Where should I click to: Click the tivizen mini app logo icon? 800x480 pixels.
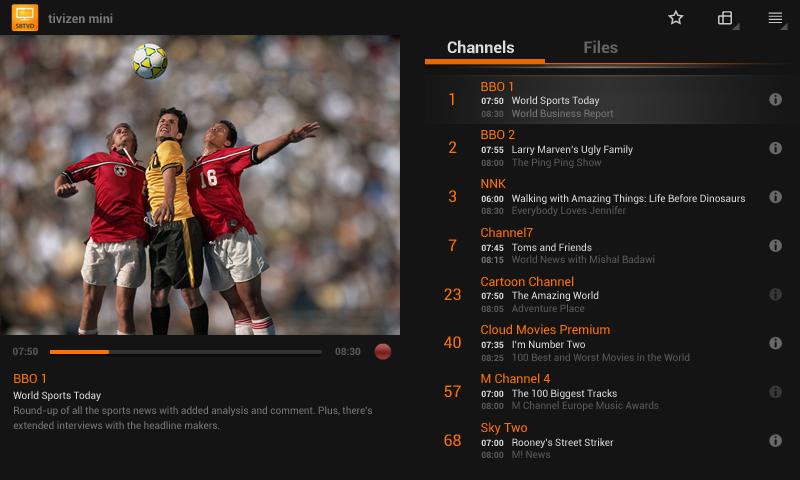tap(25, 17)
